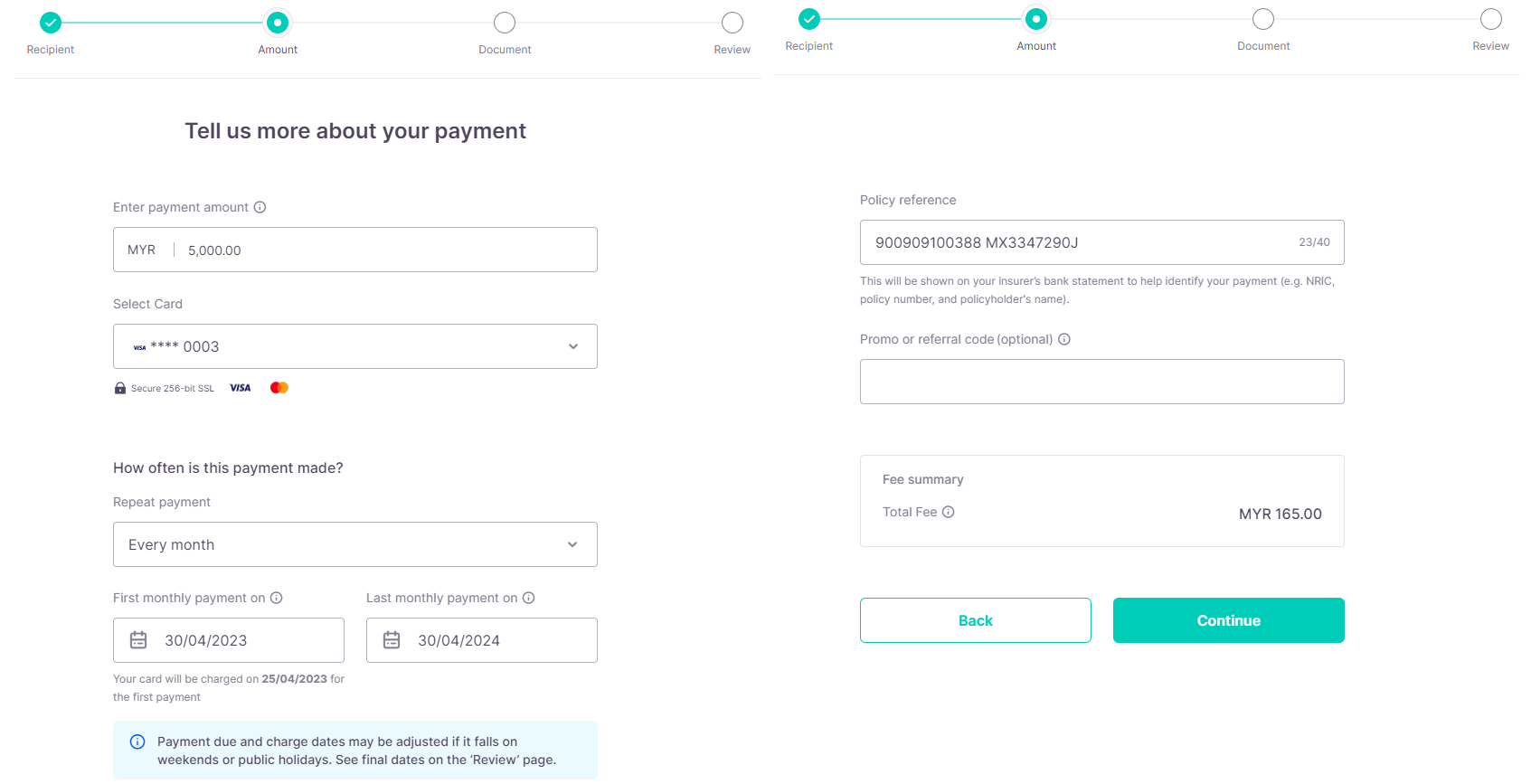
Task: Click the active Amount step indicator
Action: coord(278,22)
